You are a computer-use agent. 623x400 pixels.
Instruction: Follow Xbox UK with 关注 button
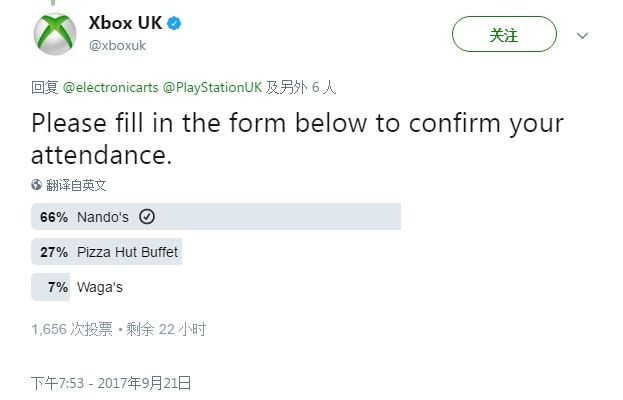point(504,34)
